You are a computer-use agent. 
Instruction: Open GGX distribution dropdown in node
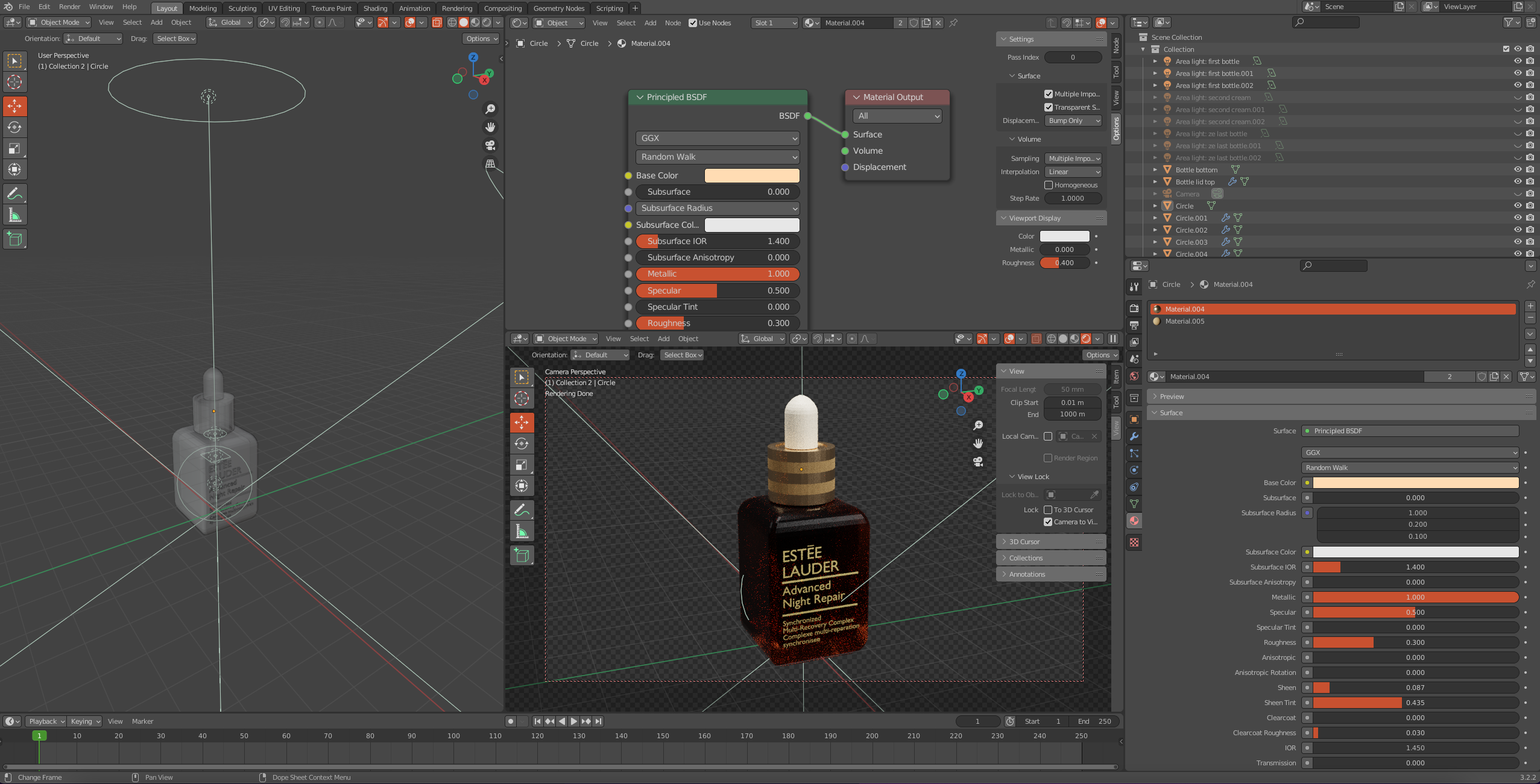coord(718,138)
